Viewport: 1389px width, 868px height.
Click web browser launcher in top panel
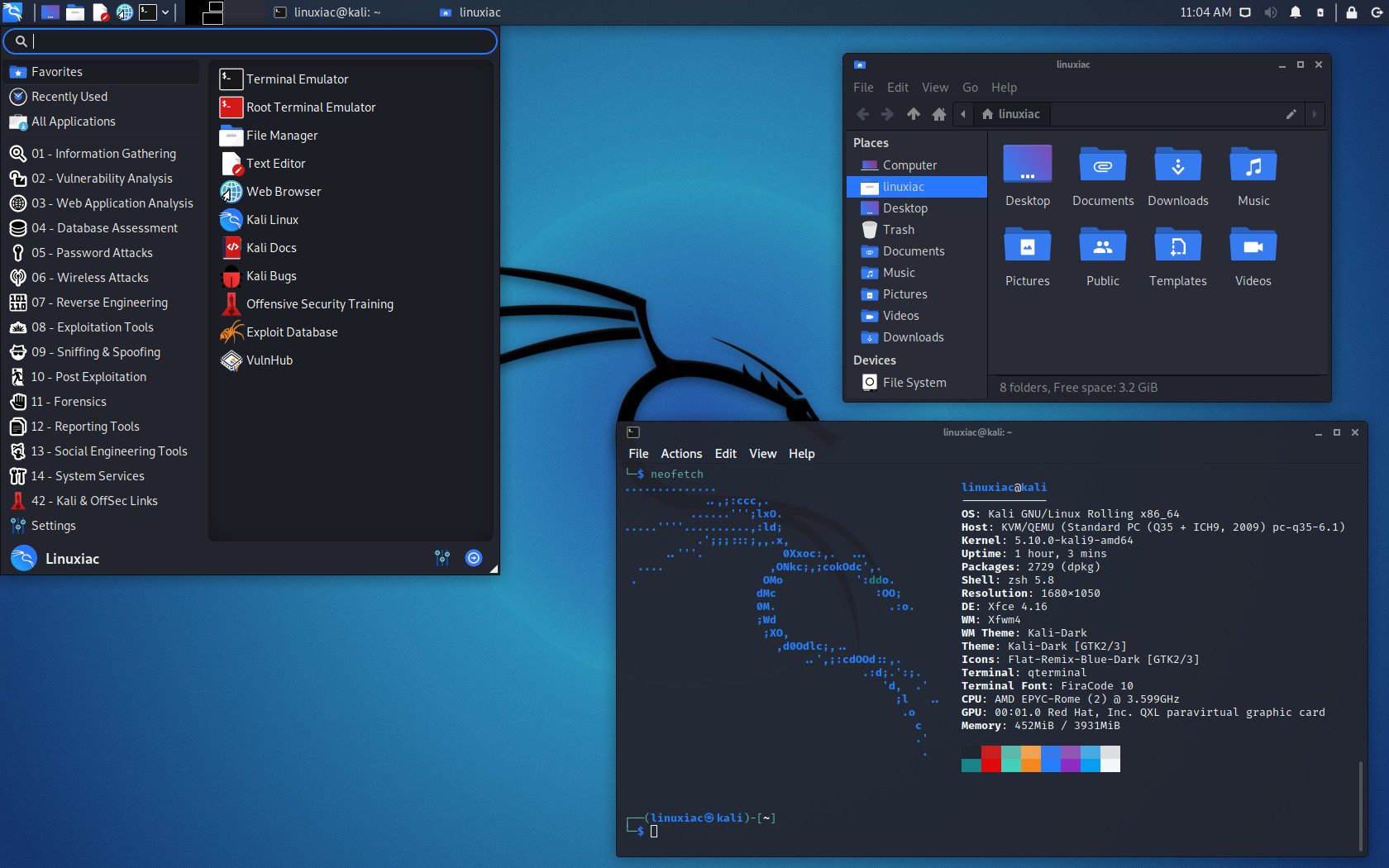[x=124, y=12]
